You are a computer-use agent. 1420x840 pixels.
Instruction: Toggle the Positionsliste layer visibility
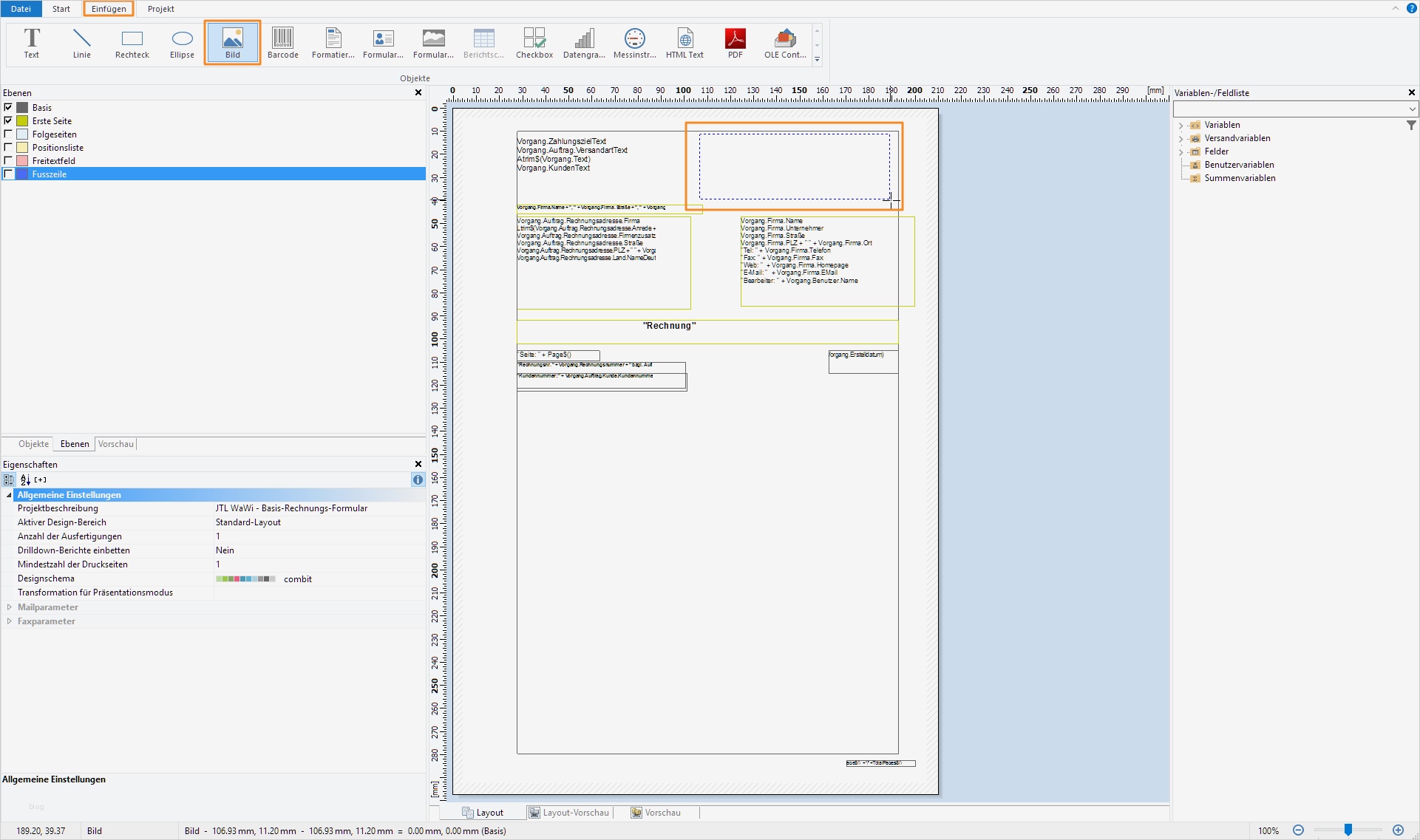(x=9, y=147)
